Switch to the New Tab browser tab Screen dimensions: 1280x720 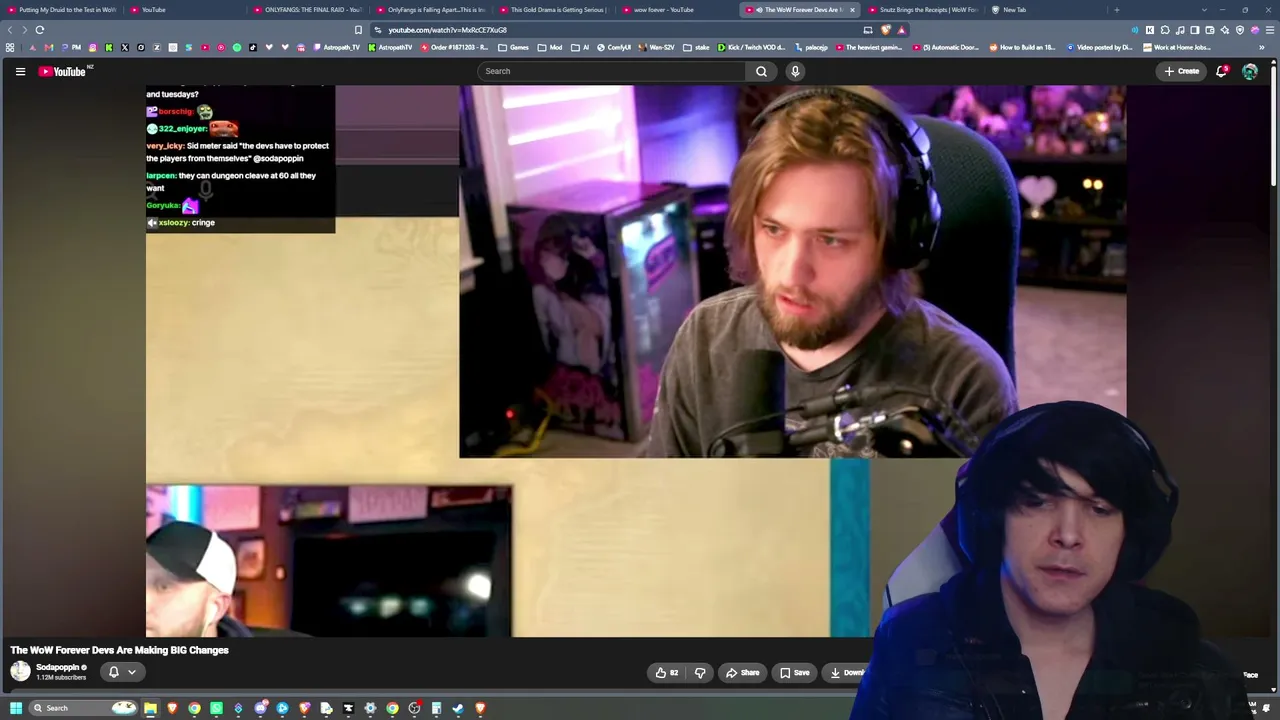1044,10
